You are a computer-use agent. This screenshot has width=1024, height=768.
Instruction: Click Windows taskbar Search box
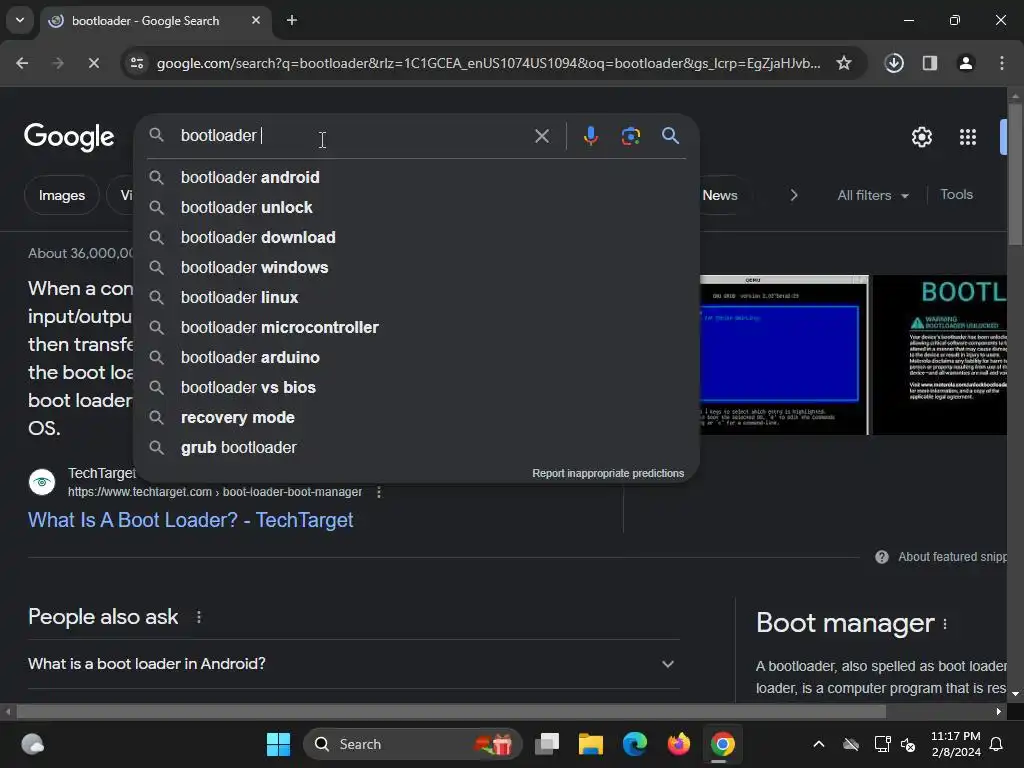point(413,744)
